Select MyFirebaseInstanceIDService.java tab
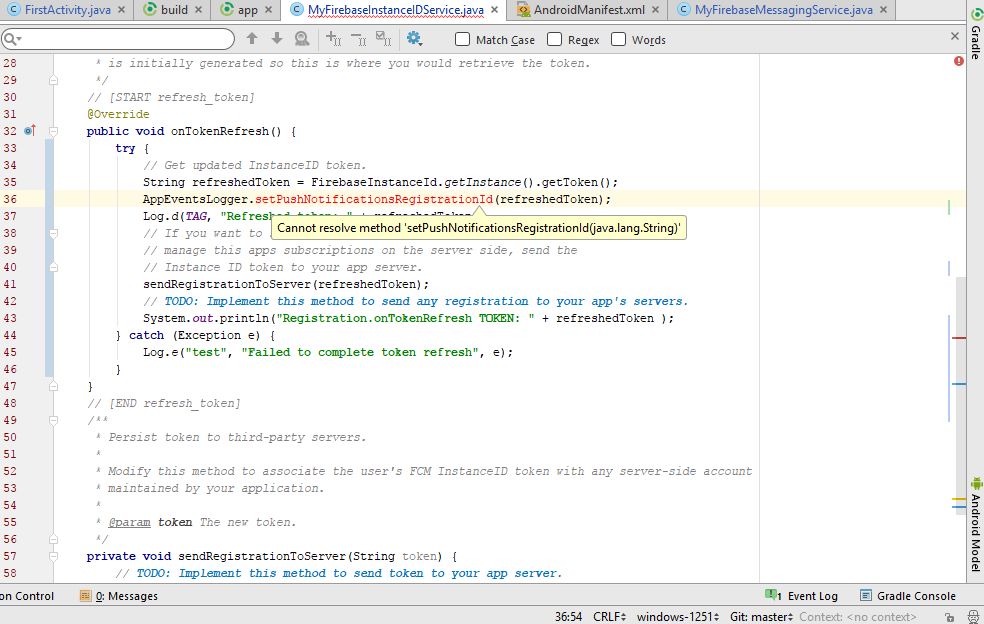The height and width of the screenshot is (624, 984). (x=395, y=10)
